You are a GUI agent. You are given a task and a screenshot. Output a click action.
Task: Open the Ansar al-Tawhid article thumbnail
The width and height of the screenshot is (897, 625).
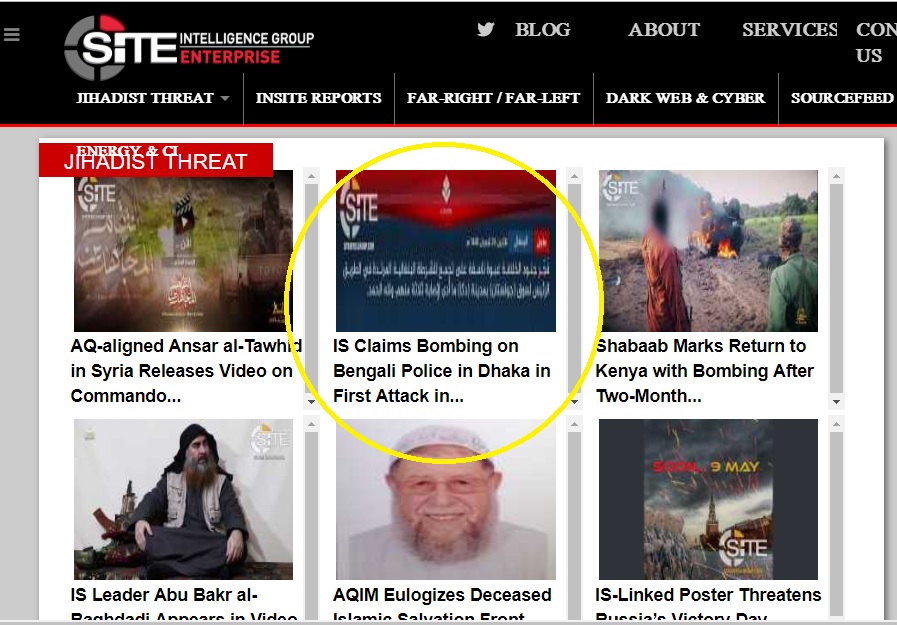tap(183, 251)
